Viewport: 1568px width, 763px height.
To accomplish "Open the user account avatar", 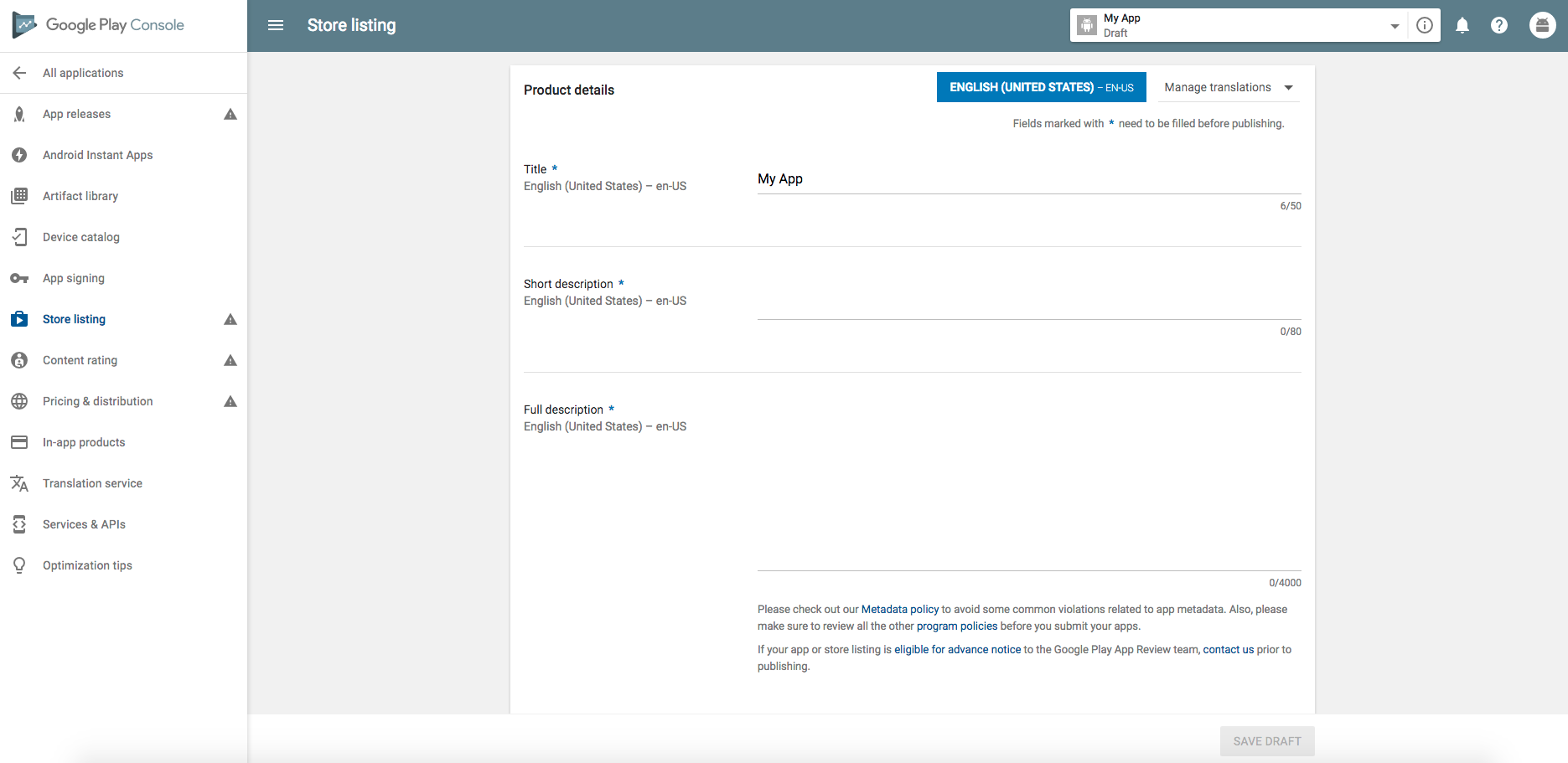I will click(x=1542, y=25).
